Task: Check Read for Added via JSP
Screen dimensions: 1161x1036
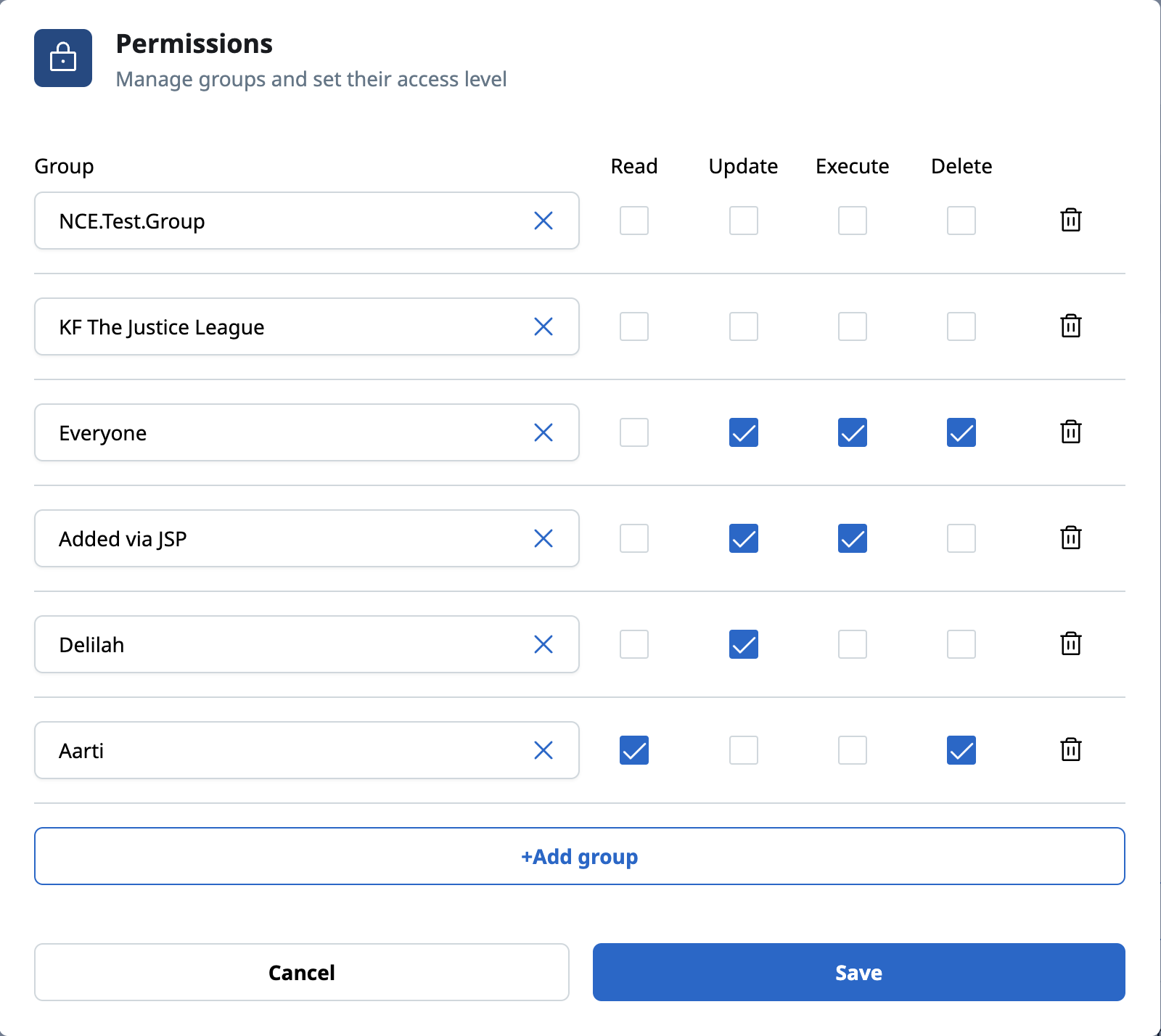Action: click(634, 538)
